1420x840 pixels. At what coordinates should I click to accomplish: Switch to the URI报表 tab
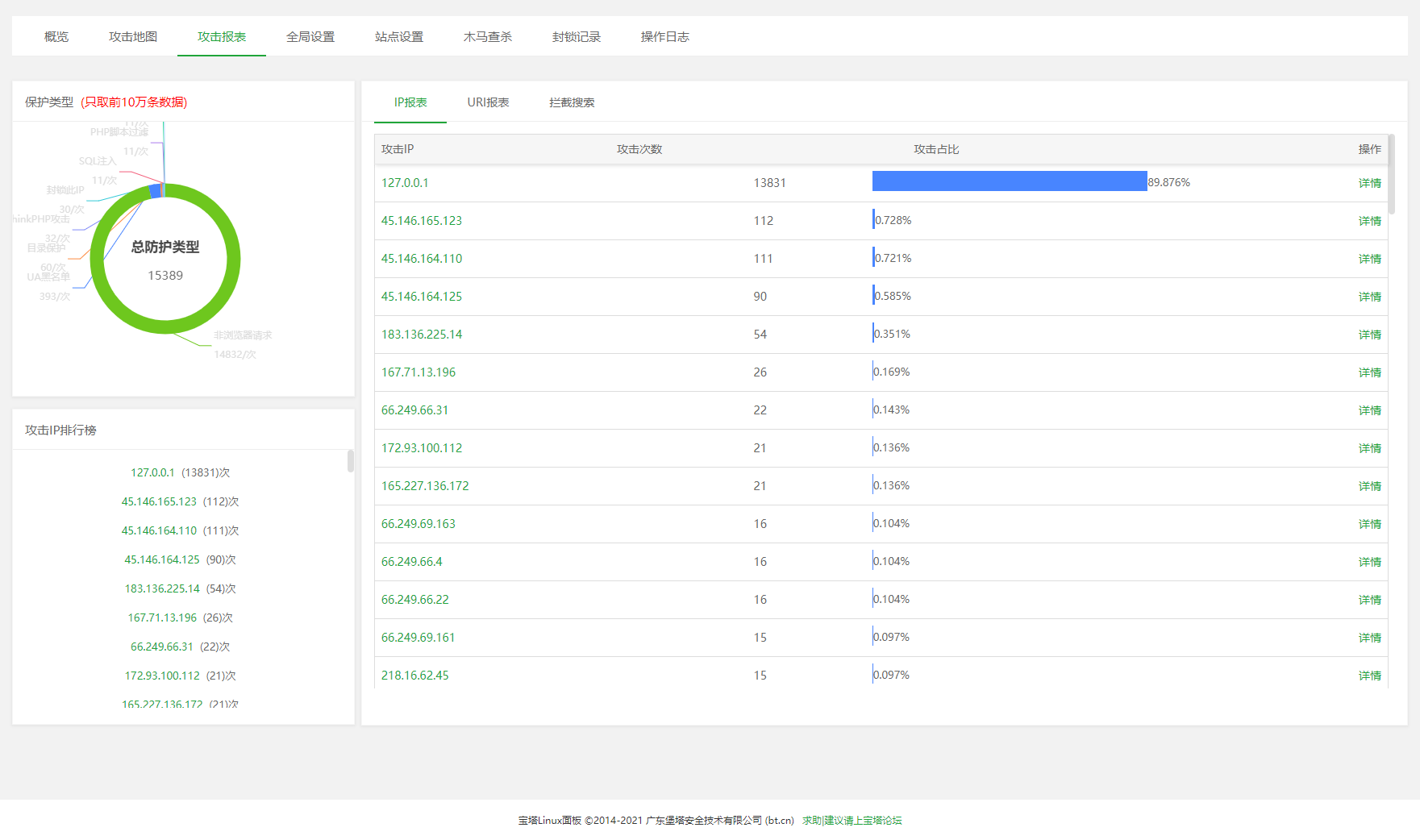489,102
